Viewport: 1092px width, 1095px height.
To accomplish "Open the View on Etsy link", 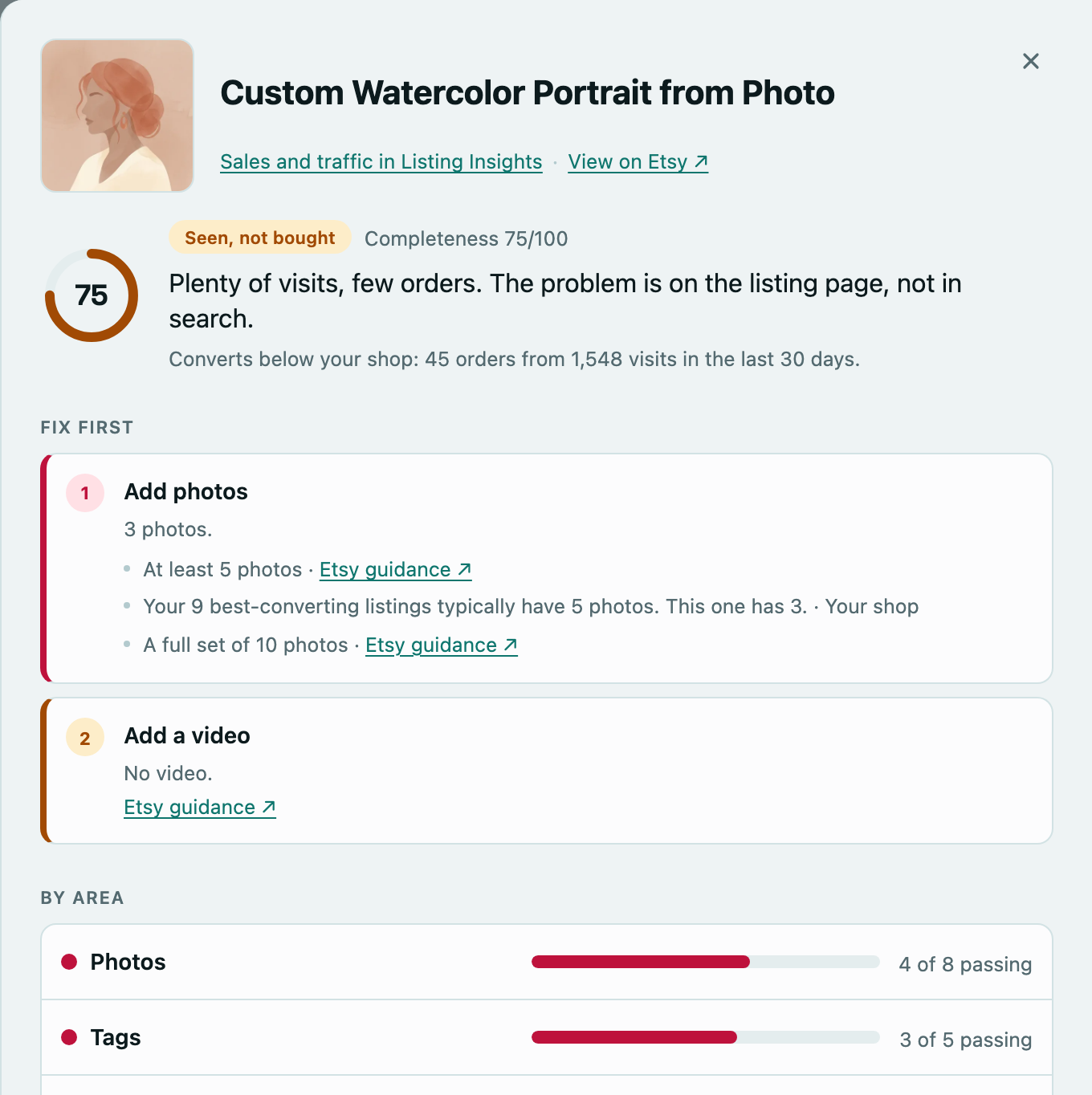I will coord(638,161).
